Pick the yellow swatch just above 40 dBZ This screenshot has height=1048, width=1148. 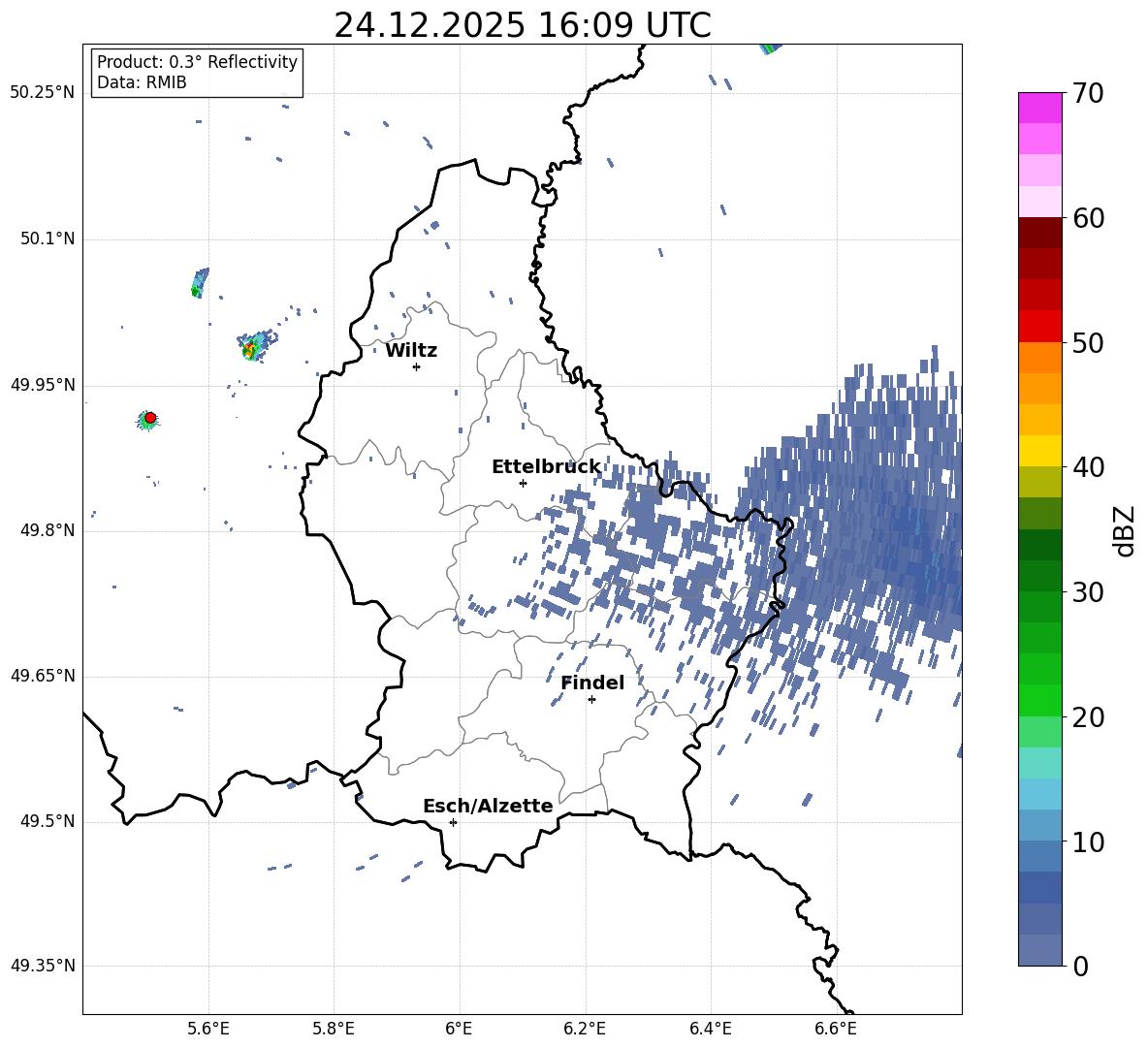[1039, 451]
